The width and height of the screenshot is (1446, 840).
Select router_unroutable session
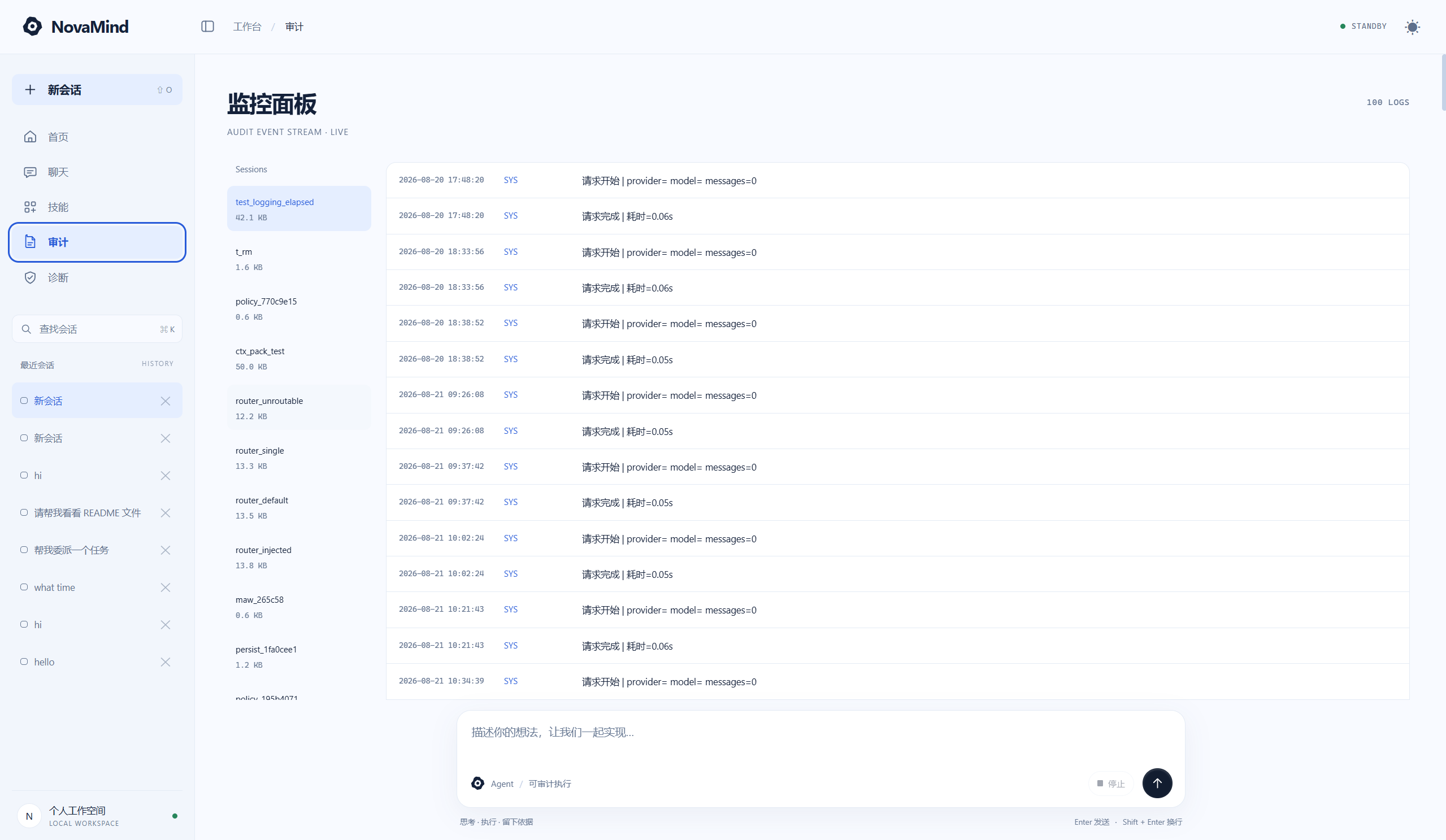pos(299,408)
